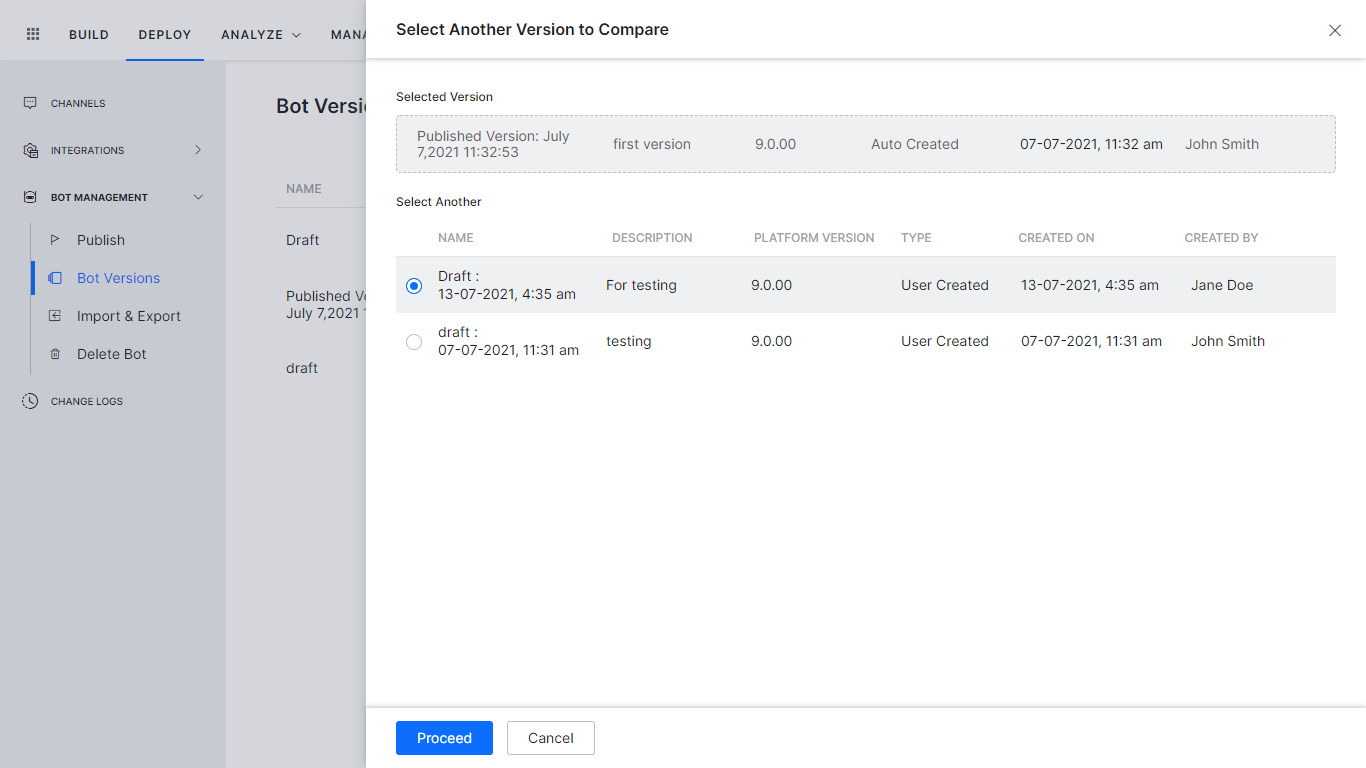
Task: Open the apps grid icon
Action: 32,31
